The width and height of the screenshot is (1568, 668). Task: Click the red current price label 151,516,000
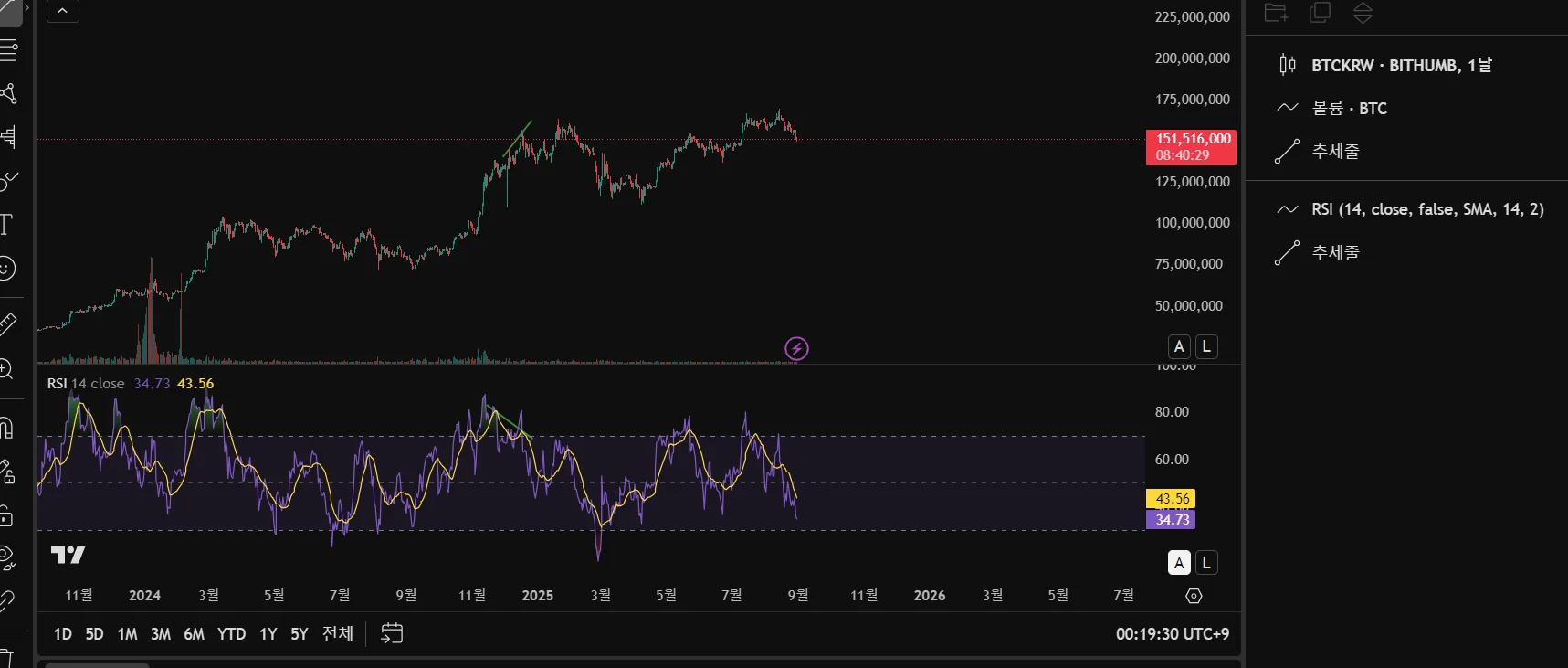[1191, 146]
